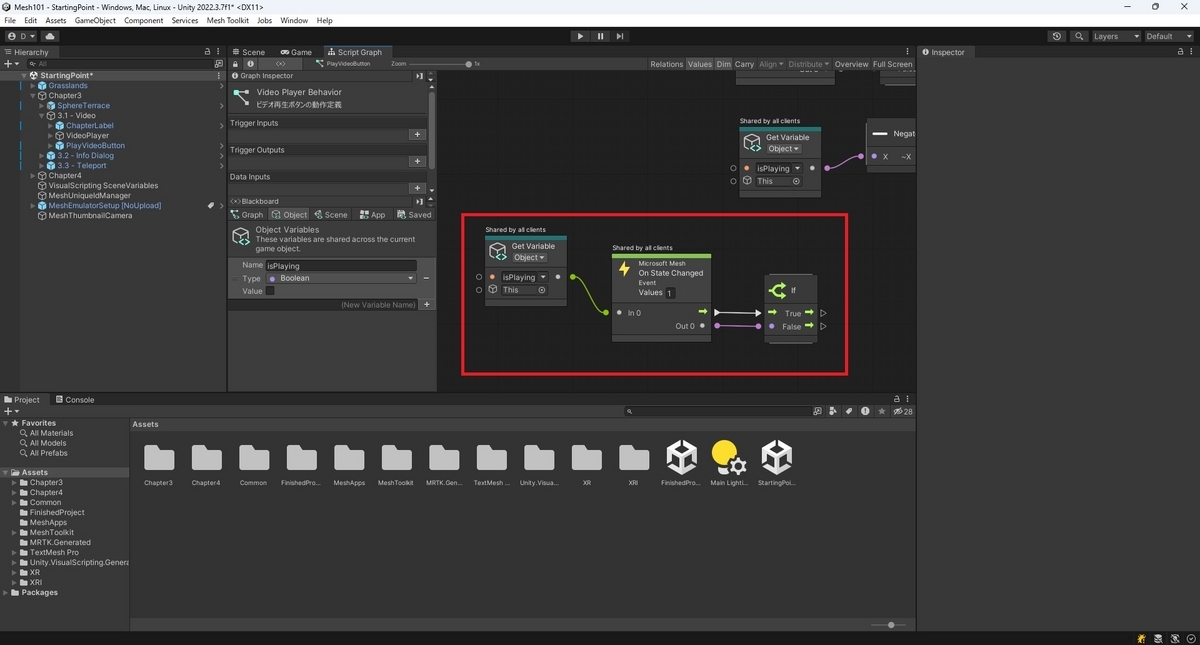Toggle the graph lock icon
The width and height of the screenshot is (1200, 645).
click(x=236, y=63)
